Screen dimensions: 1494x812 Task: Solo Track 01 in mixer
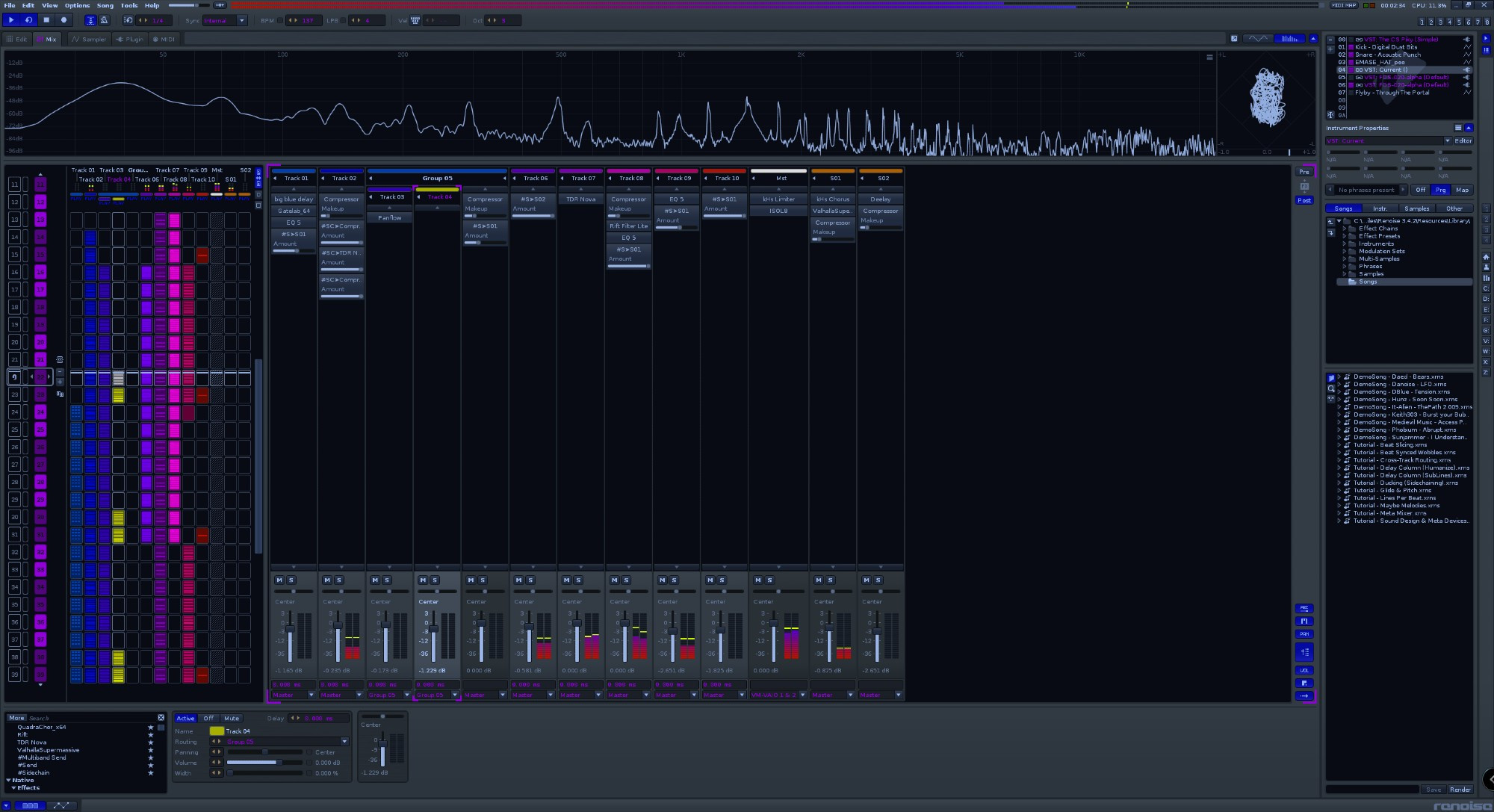tap(291, 580)
